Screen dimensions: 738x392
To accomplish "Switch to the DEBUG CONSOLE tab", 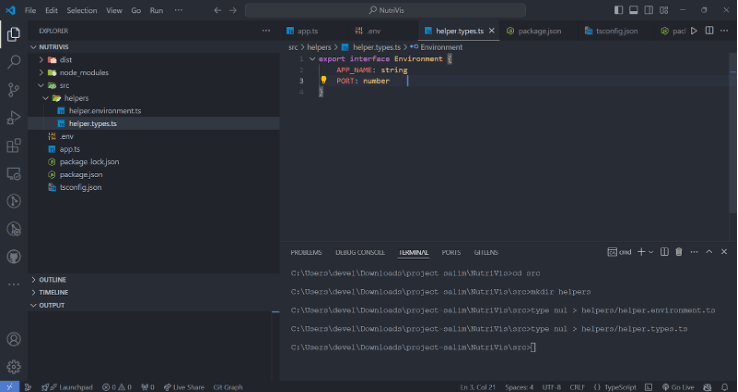I will (x=360, y=252).
